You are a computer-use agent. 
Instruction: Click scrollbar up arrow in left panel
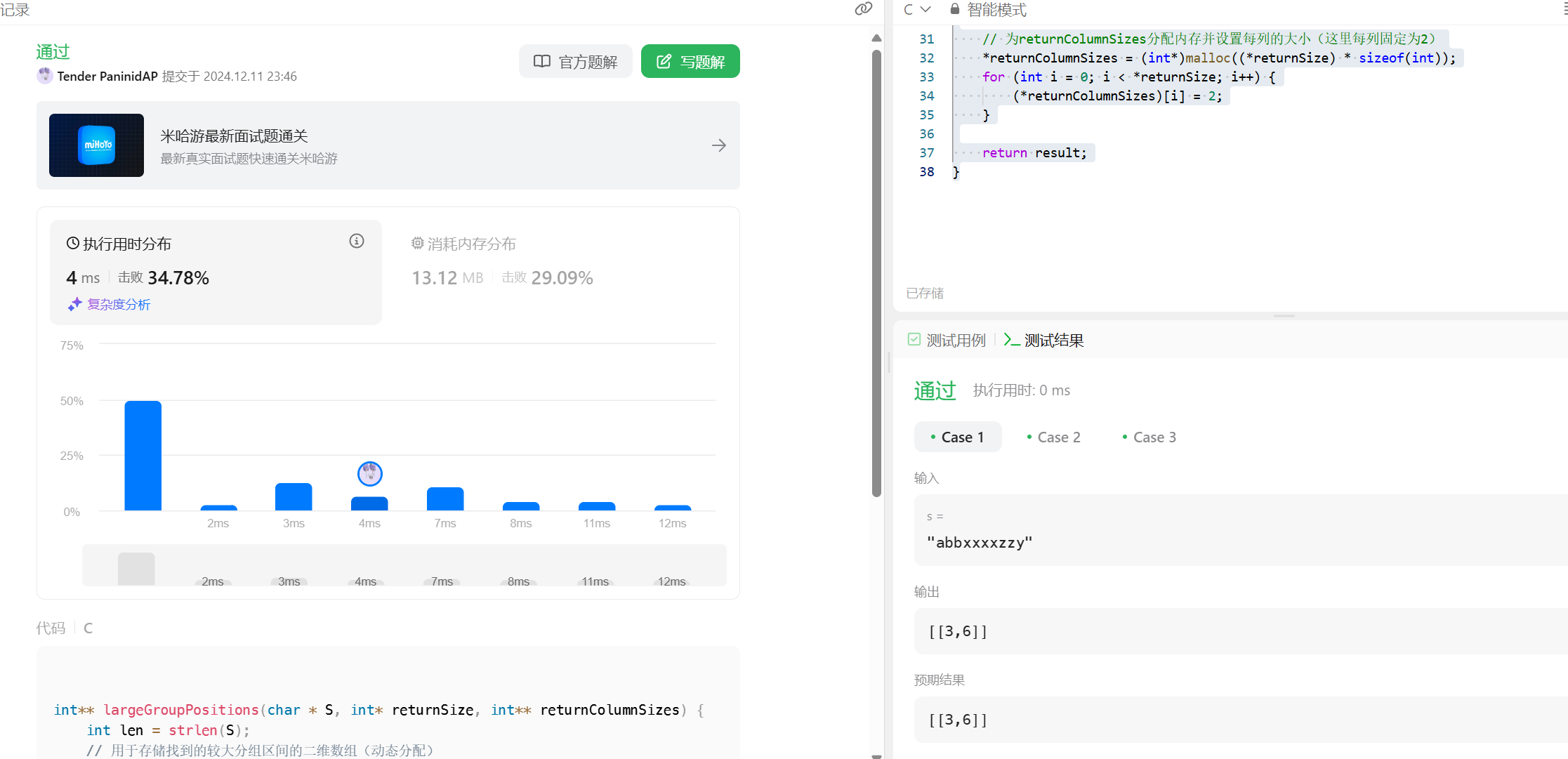[x=876, y=38]
